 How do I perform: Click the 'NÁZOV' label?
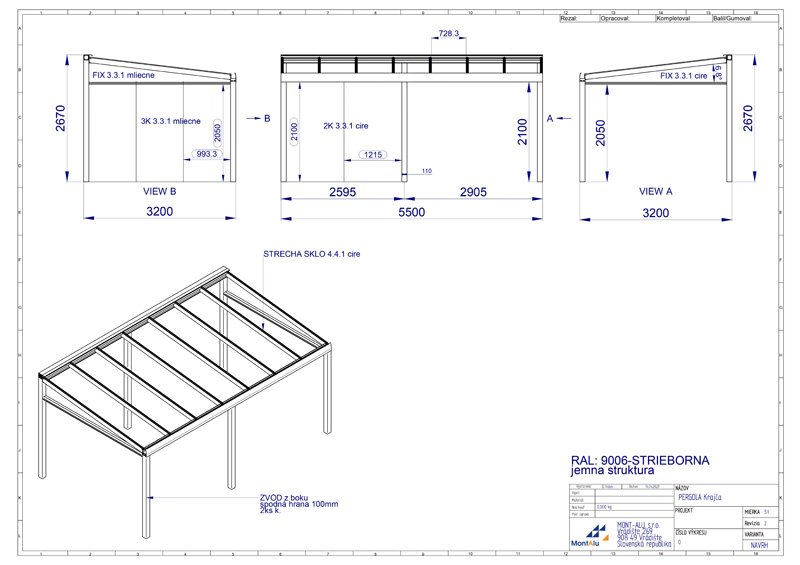[x=682, y=488]
